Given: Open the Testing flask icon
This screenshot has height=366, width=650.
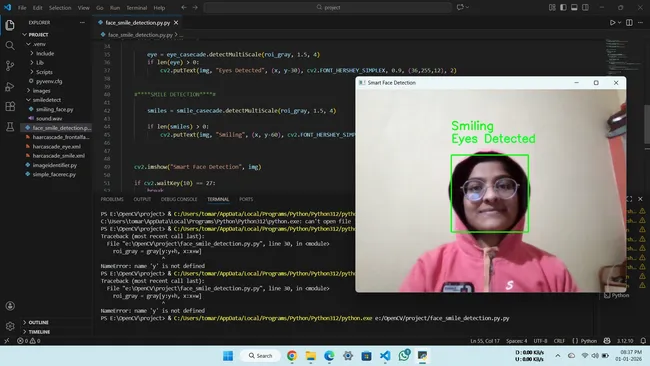Looking at the screenshot, I should point(10,127).
